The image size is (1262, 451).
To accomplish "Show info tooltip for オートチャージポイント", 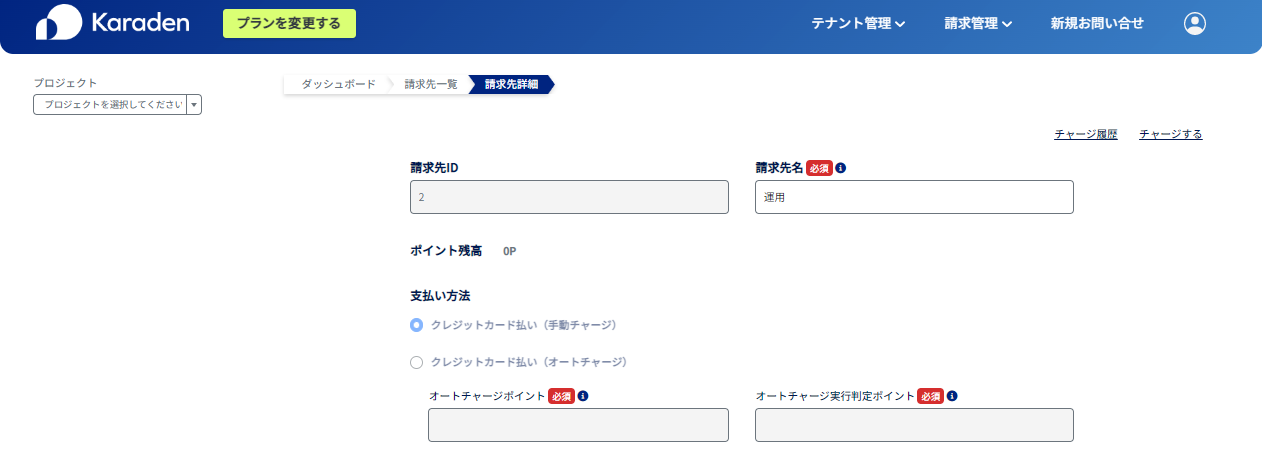I will (583, 396).
